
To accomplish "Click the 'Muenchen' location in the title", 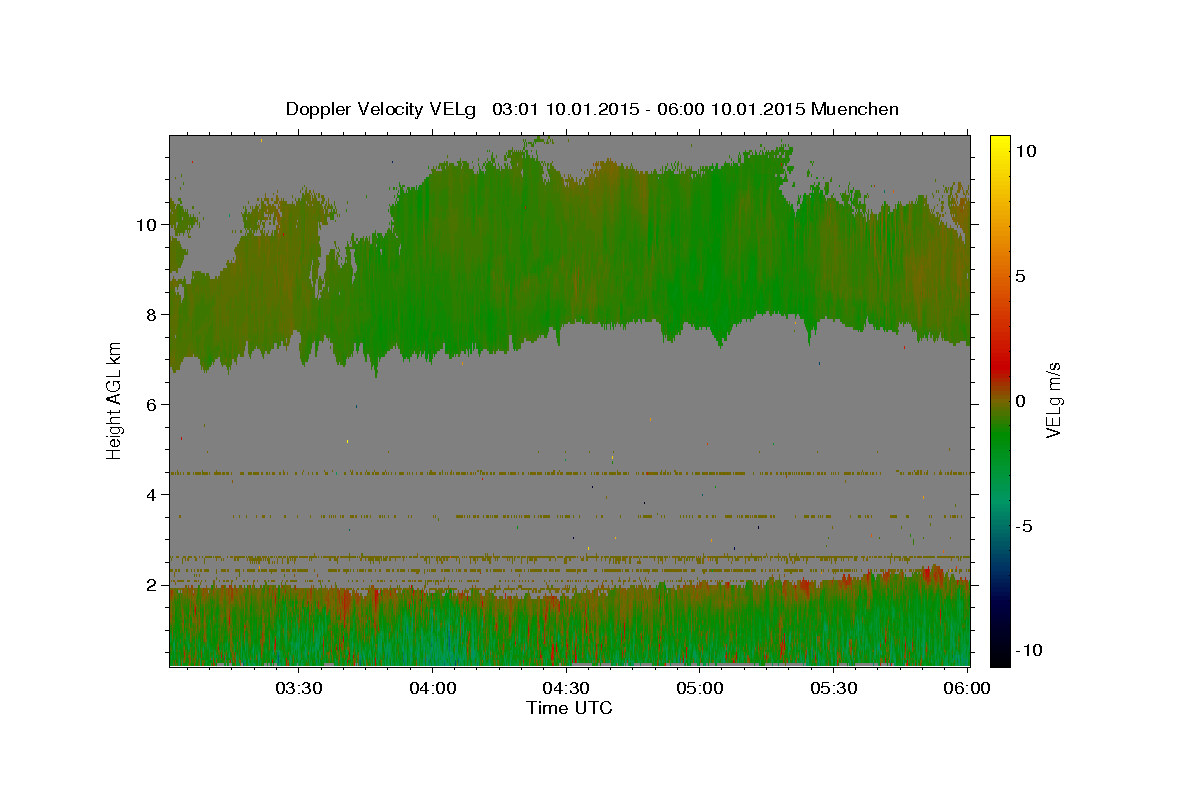I will pyautogui.click(x=855, y=109).
